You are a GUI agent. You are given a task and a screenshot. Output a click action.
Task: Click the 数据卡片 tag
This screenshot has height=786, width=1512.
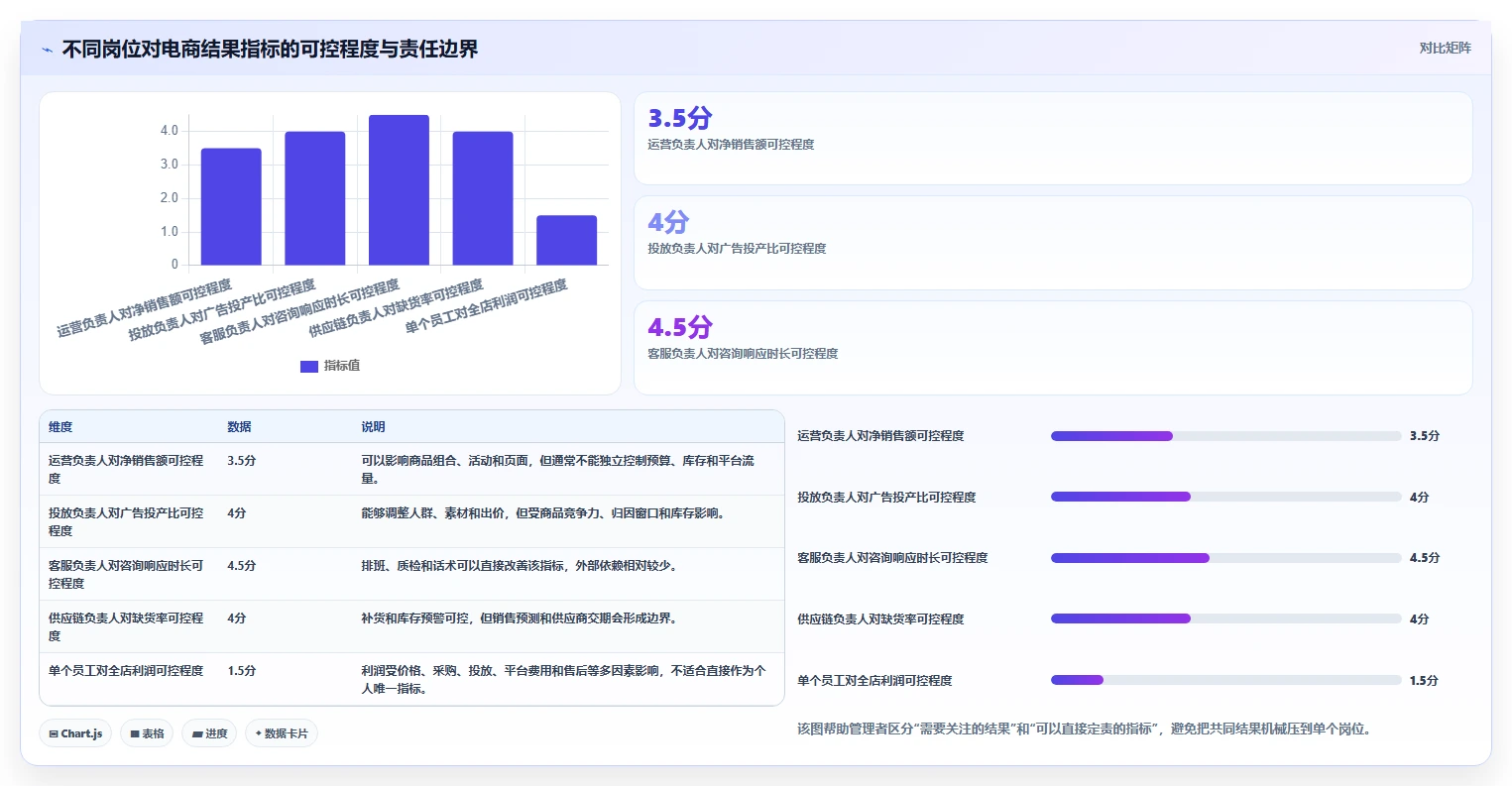282,733
